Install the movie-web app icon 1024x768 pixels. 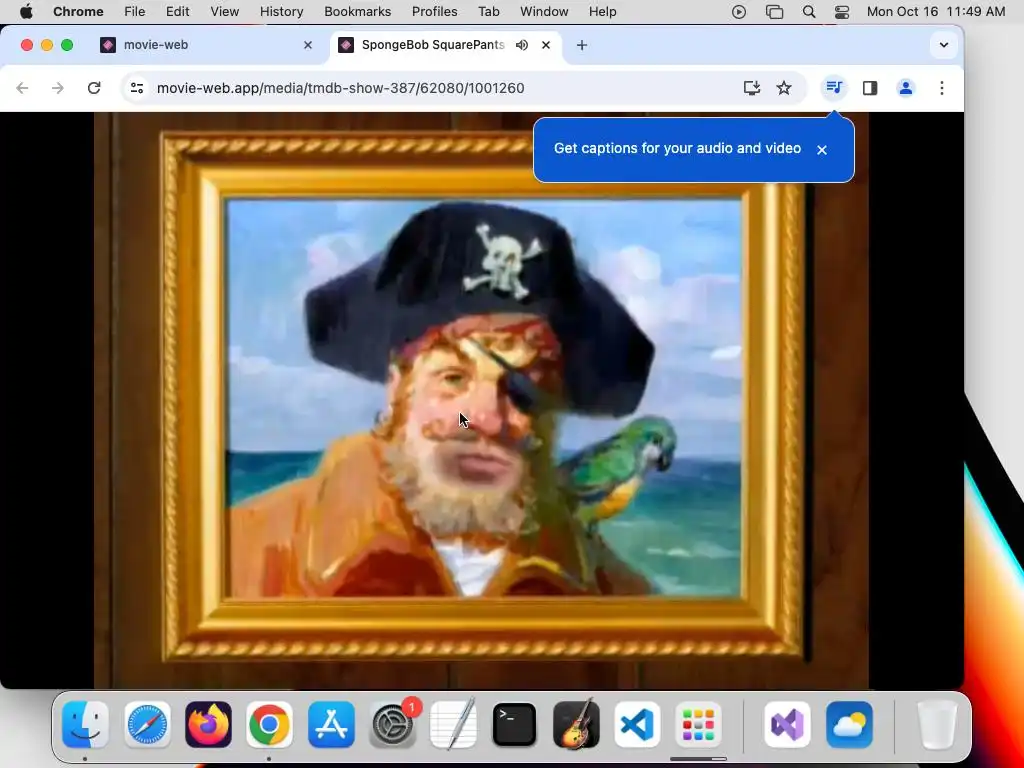click(752, 88)
